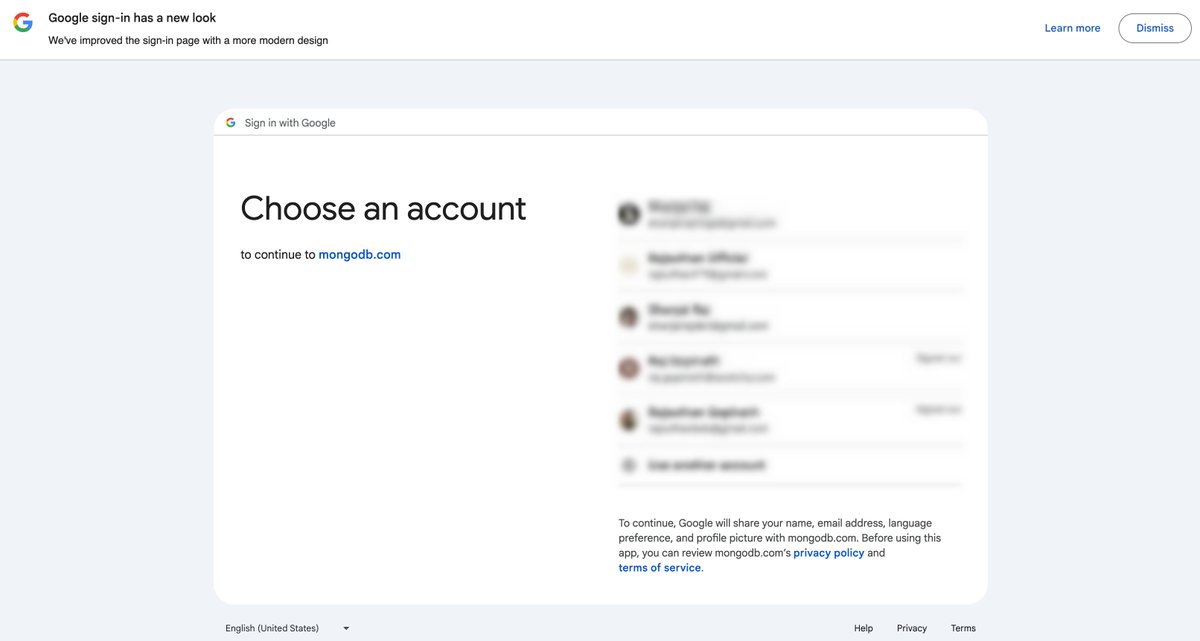1200x641 pixels.
Task: Choose the 'Use another account' option
Action: [x=790, y=465]
